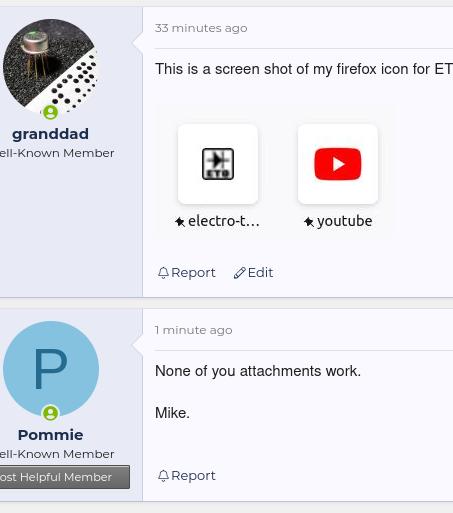Click the youtube shortcut label
This screenshot has height=513, width=453.
pos(345,221)
